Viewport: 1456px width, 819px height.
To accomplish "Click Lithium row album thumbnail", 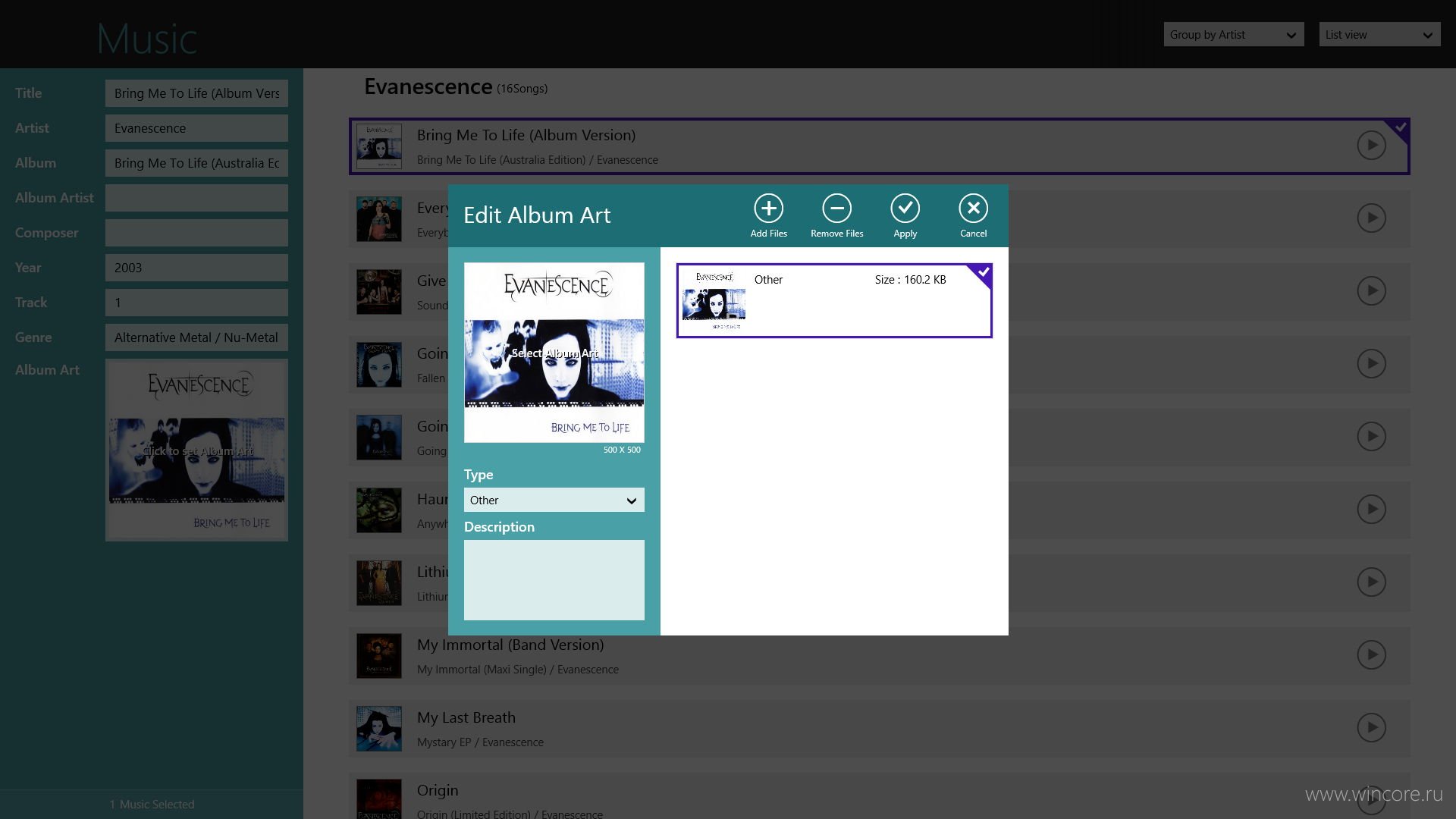I will click(379, 583).
